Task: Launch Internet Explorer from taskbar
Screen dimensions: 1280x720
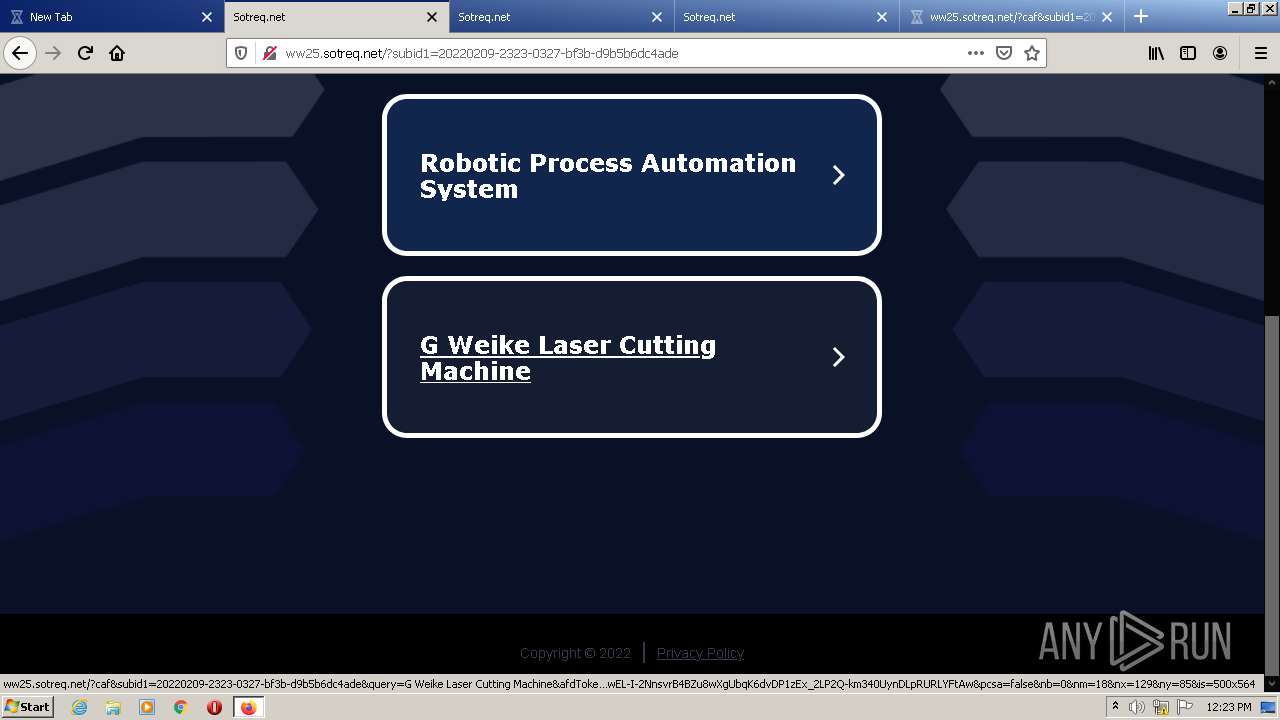Action: [79, 707]
